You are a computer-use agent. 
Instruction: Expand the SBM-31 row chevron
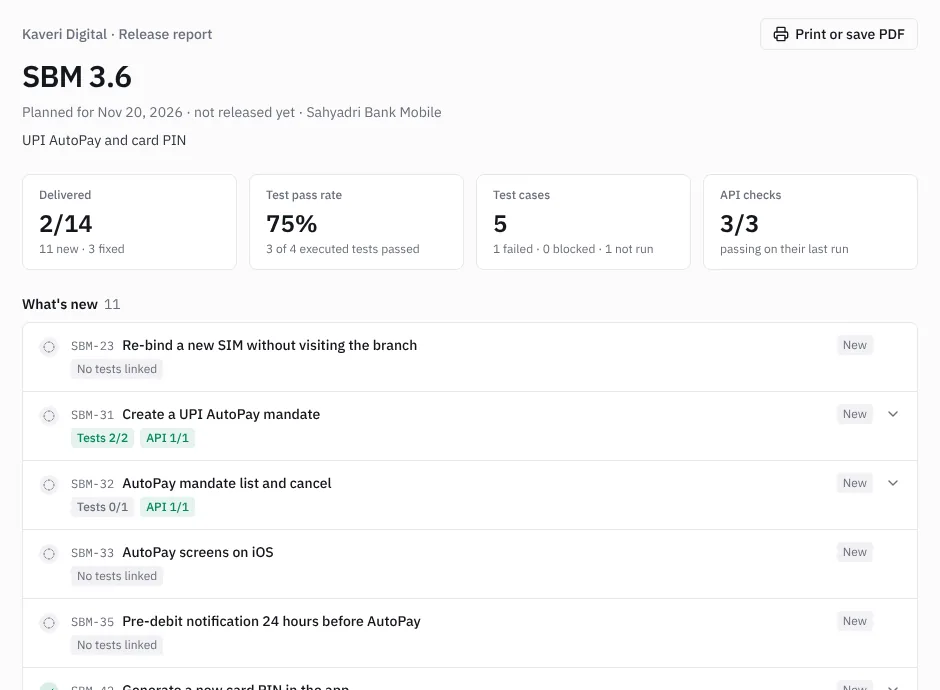point(893,414)
